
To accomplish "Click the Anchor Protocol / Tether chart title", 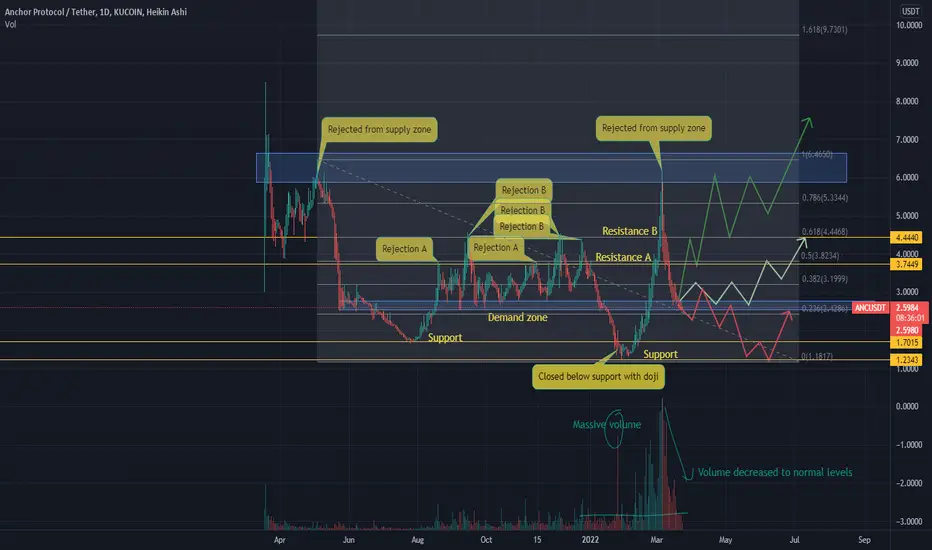I will 96,12.
